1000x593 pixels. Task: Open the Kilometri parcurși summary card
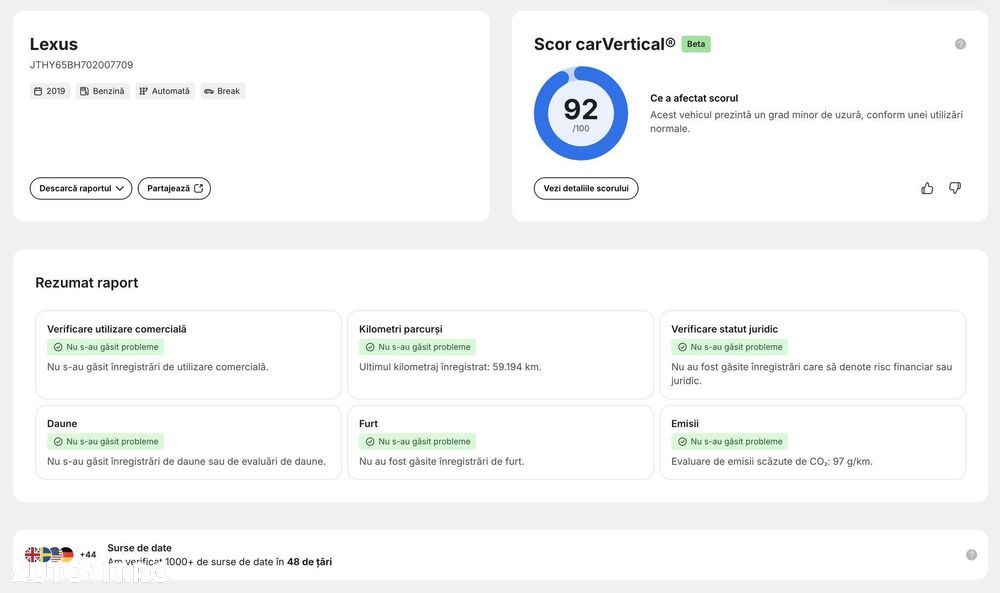(x=501, y=355)
